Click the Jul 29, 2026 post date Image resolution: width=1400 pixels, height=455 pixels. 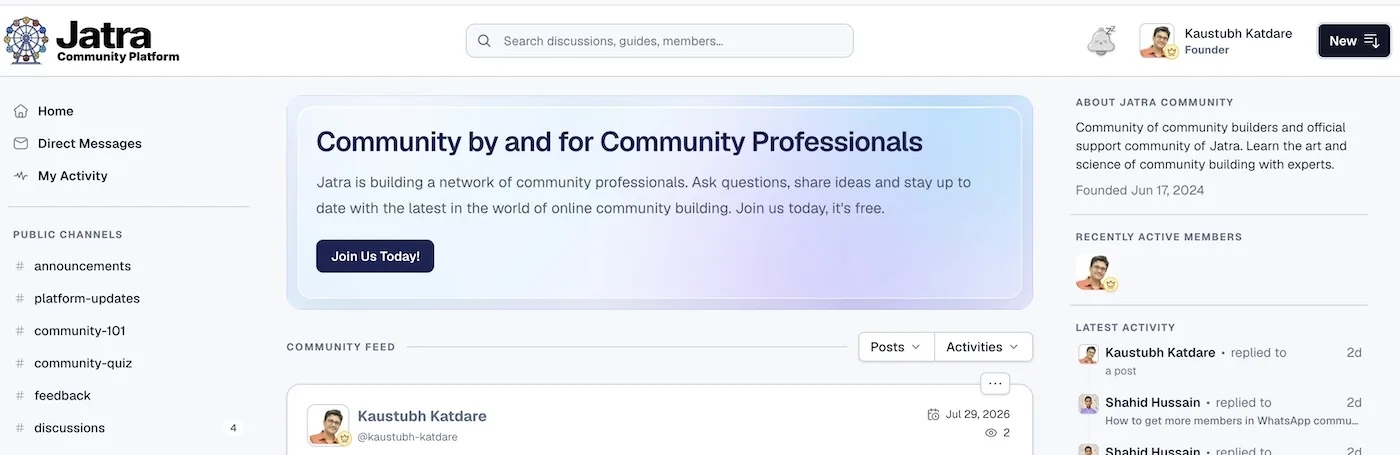978,414
